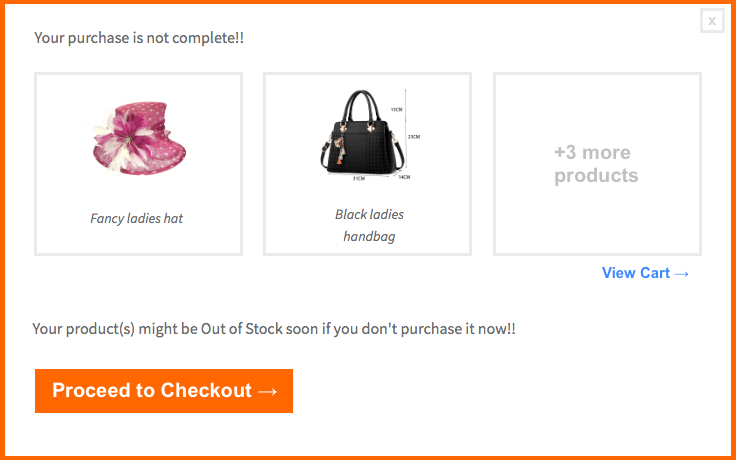Click the 'Your purchase is not complete!!' heading
The width and height of the screenshot is (736, 460).
[x=139, y=38]
